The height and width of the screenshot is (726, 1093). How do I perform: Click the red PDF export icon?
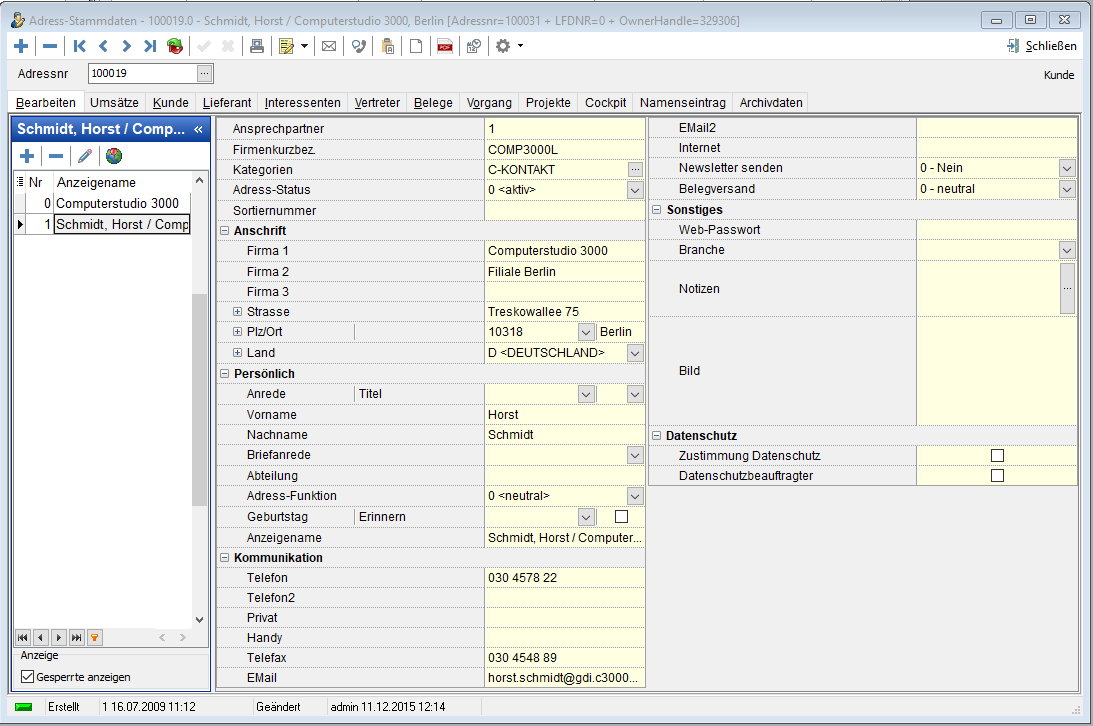[x=445, y=46]
